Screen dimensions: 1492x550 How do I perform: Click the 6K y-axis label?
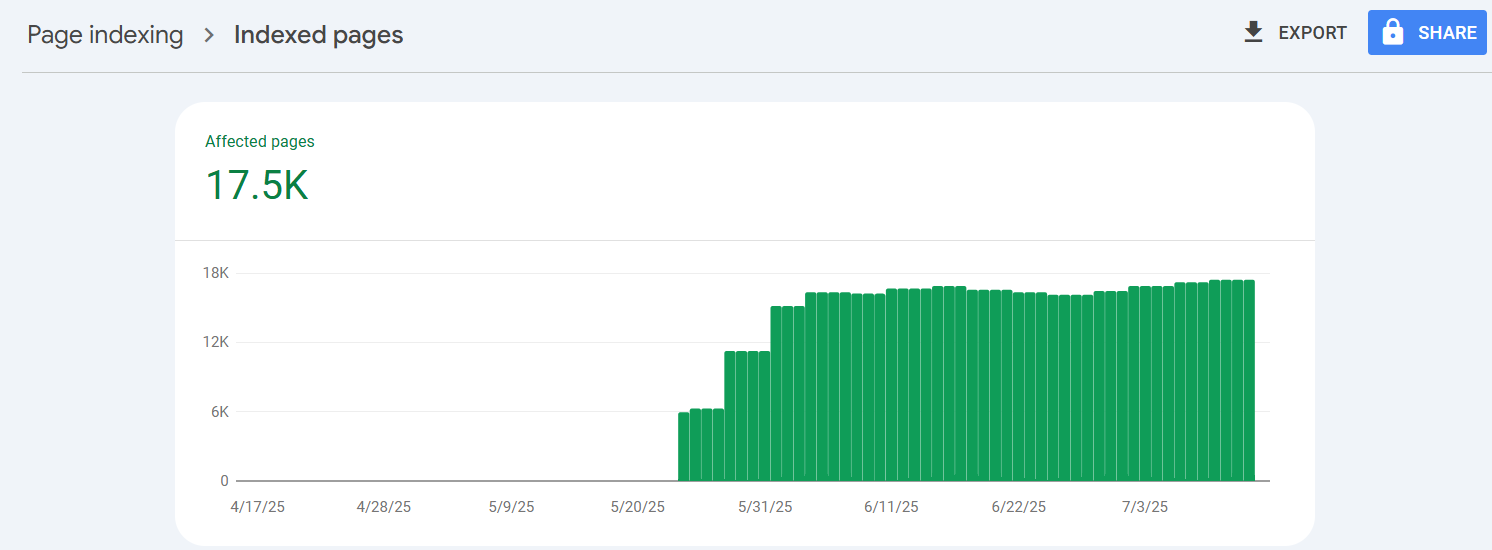pyautogui.click(x=221, y=412)
